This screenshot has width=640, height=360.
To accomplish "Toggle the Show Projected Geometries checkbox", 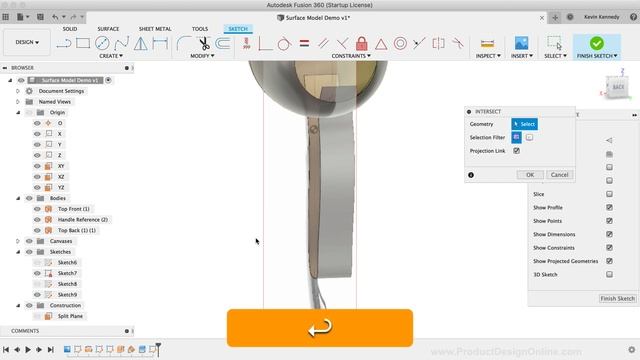I will click(x=609, y=261).
